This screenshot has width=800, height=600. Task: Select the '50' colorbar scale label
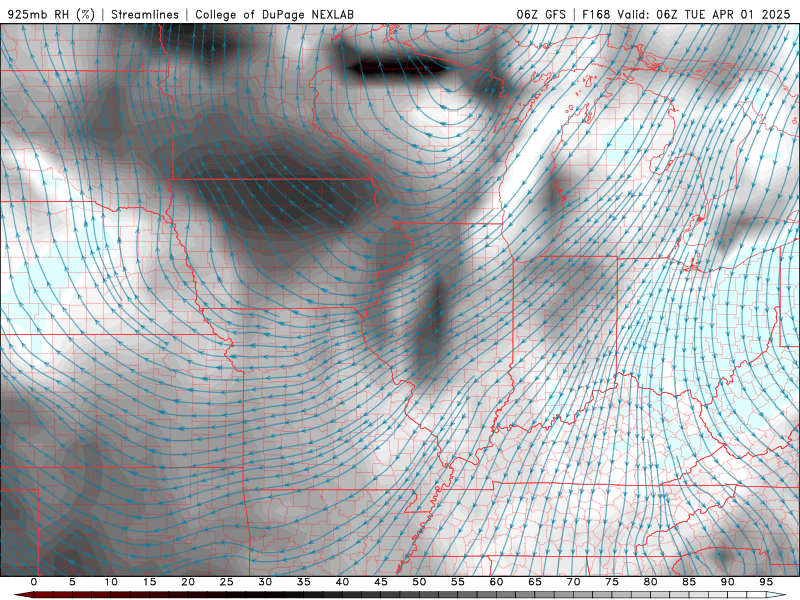(x=419, y=582)
